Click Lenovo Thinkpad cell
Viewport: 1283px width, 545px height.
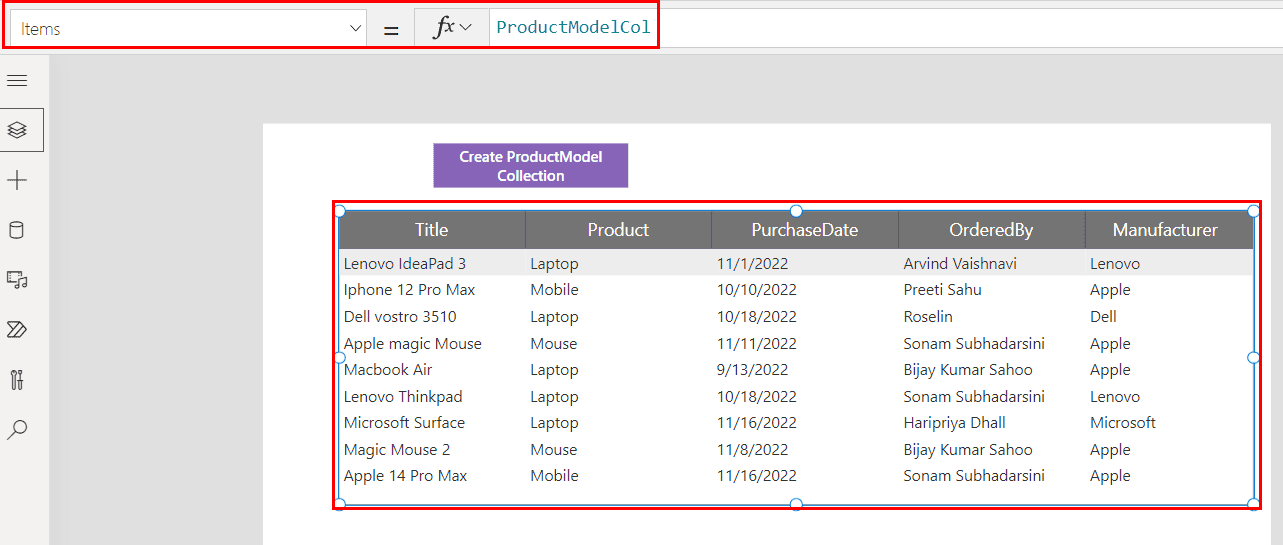tap(403, 397)
